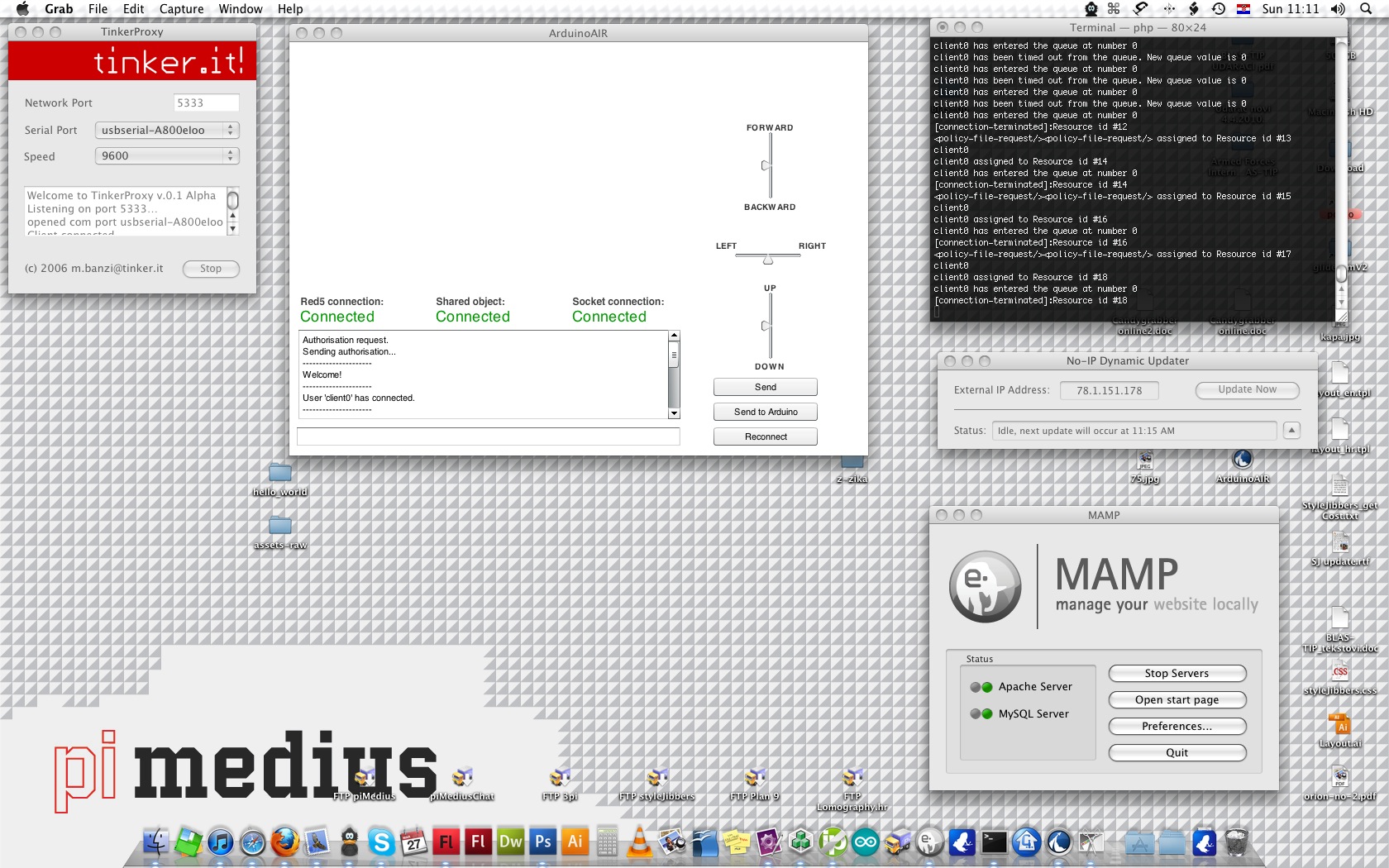The height and width of the screenshot is (868, 1389).
Task: Open MAMP Preferences
Action: coord(1177,727)
